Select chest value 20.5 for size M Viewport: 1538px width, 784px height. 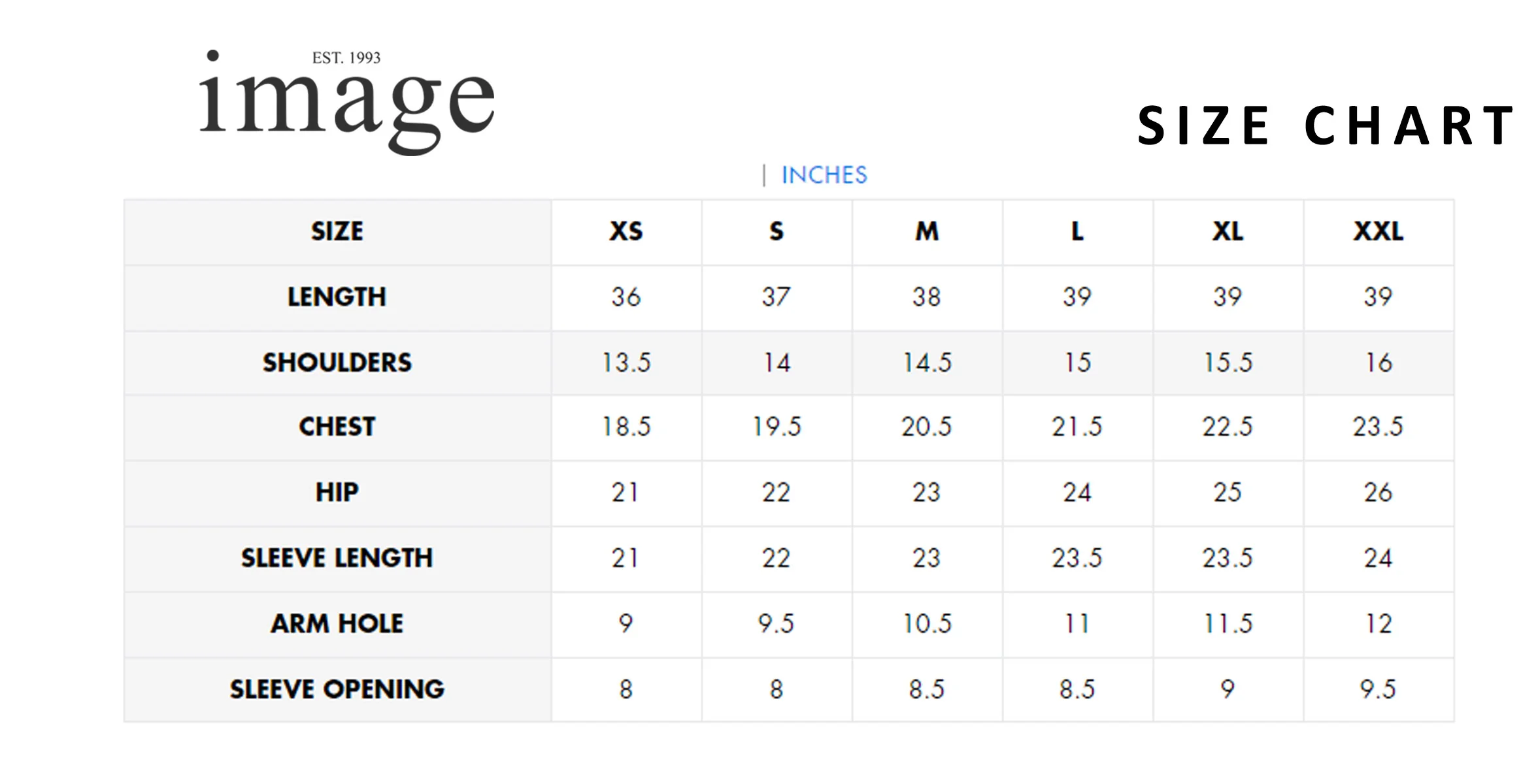[x=926, y=427]
